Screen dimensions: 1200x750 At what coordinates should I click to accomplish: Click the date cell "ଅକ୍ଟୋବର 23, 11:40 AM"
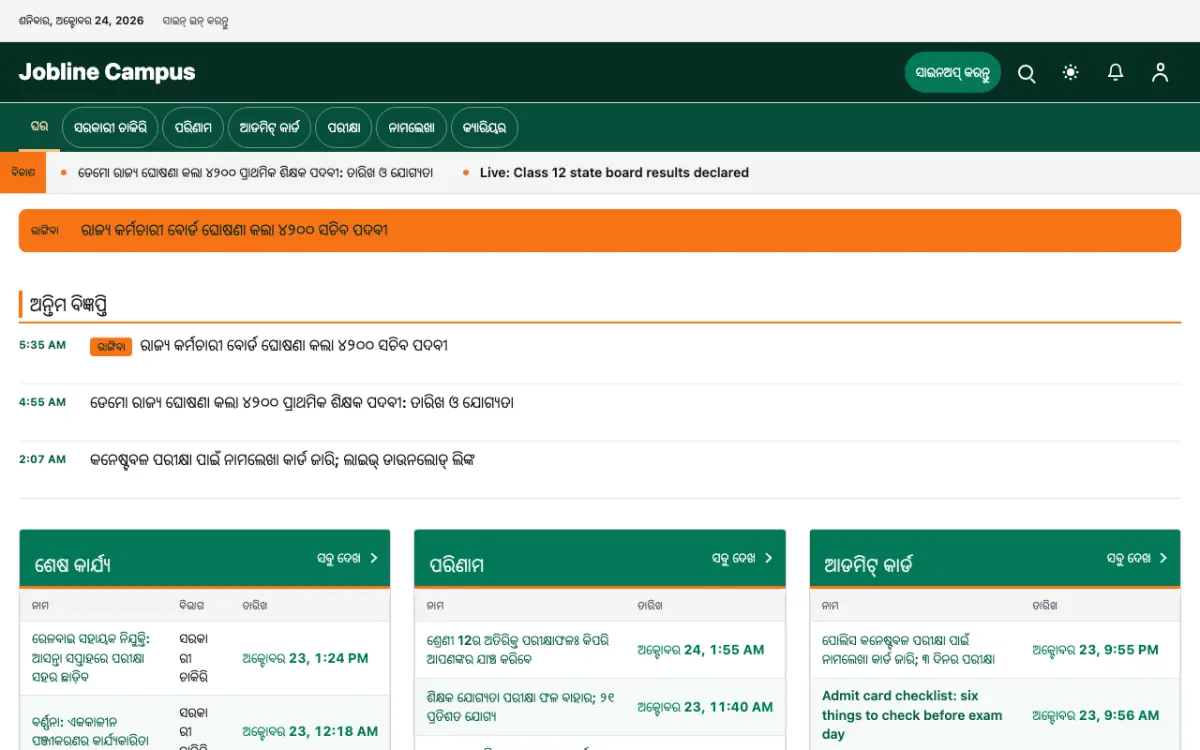pyautogui.click(x=705, y=707)
